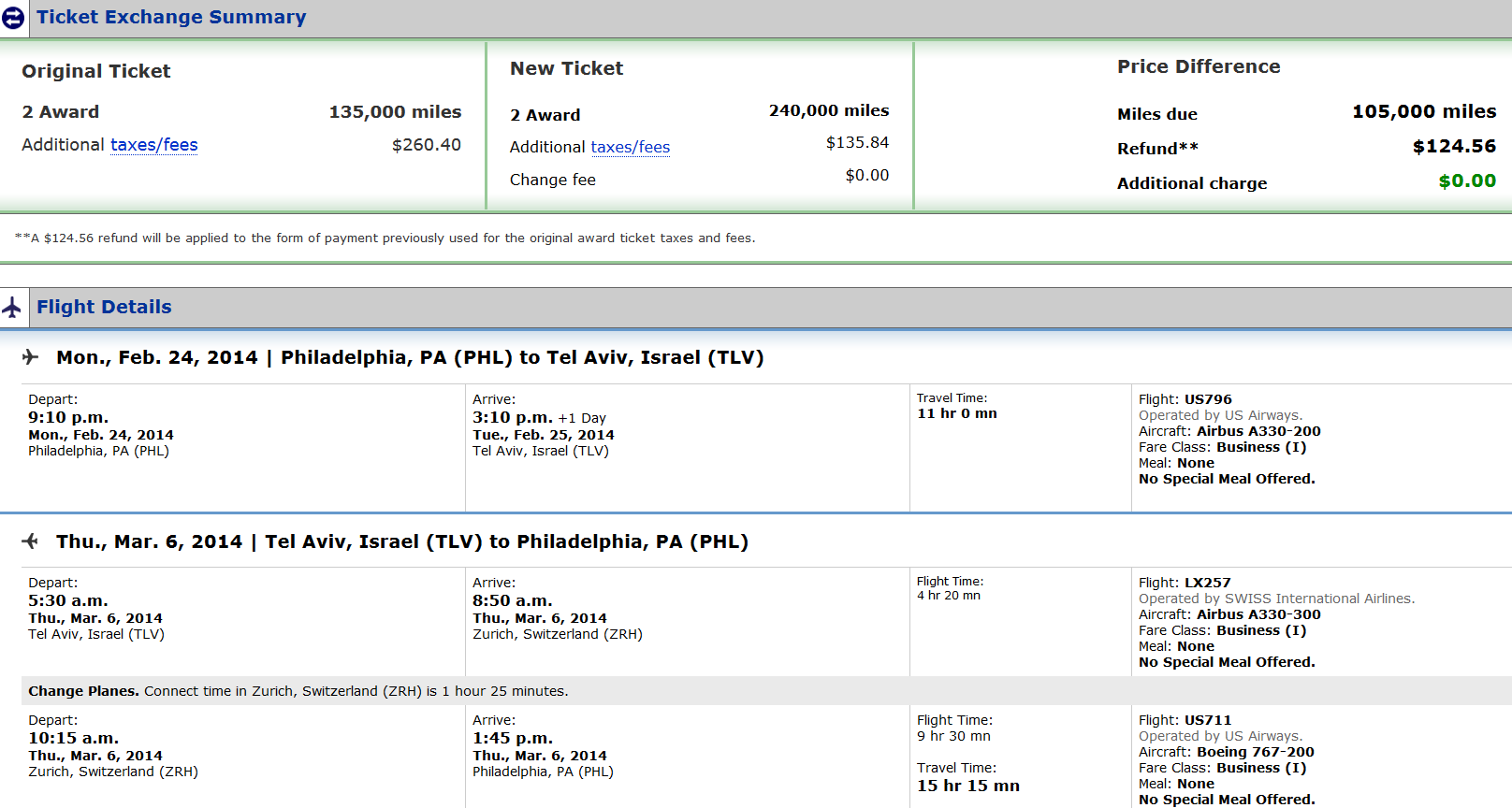The width and height of the screenshot is (1512, 808).
Task: Click the outbound flight plane icon
Action: 31,356
